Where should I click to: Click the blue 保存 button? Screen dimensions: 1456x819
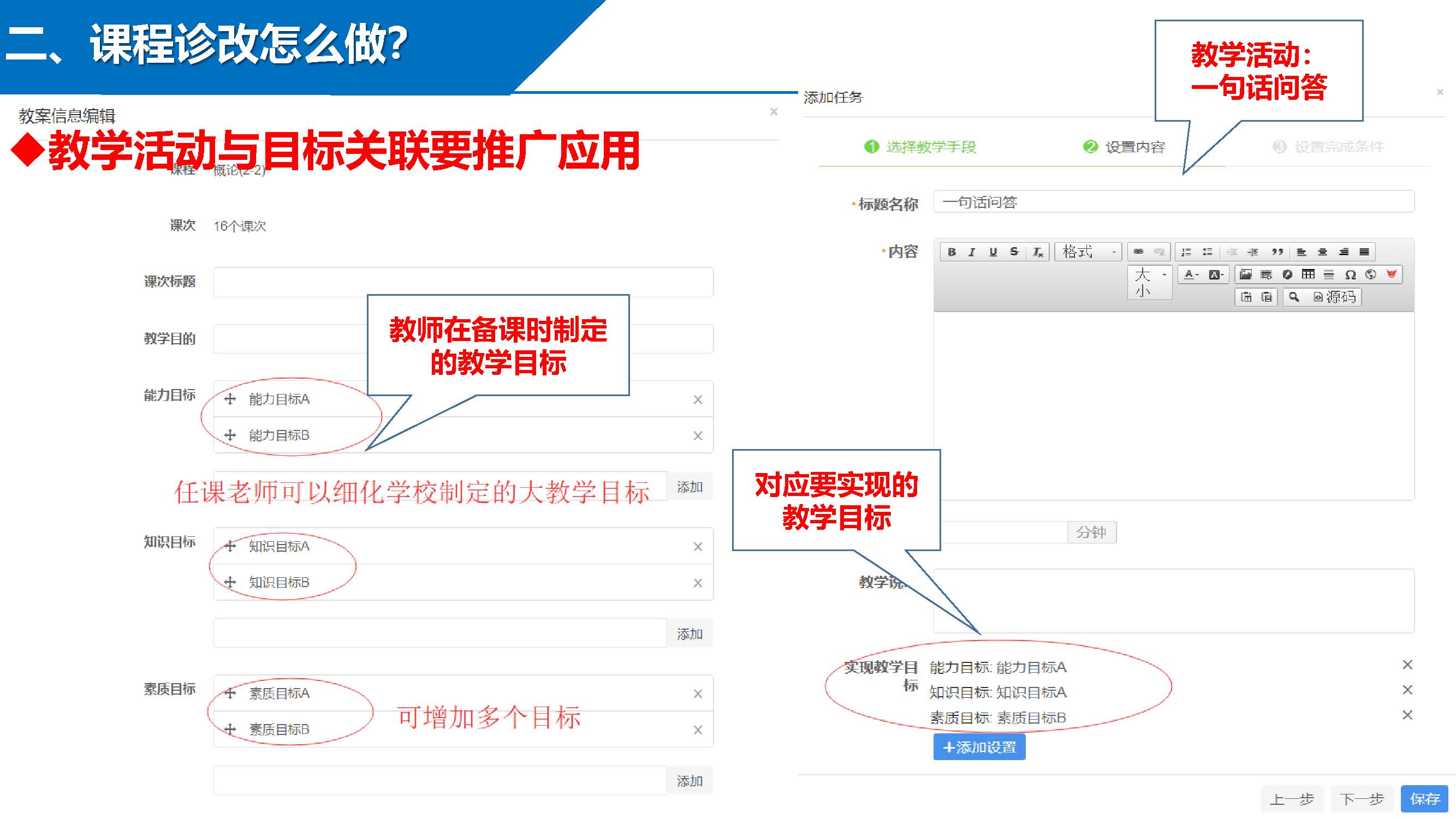(1424, 799)
